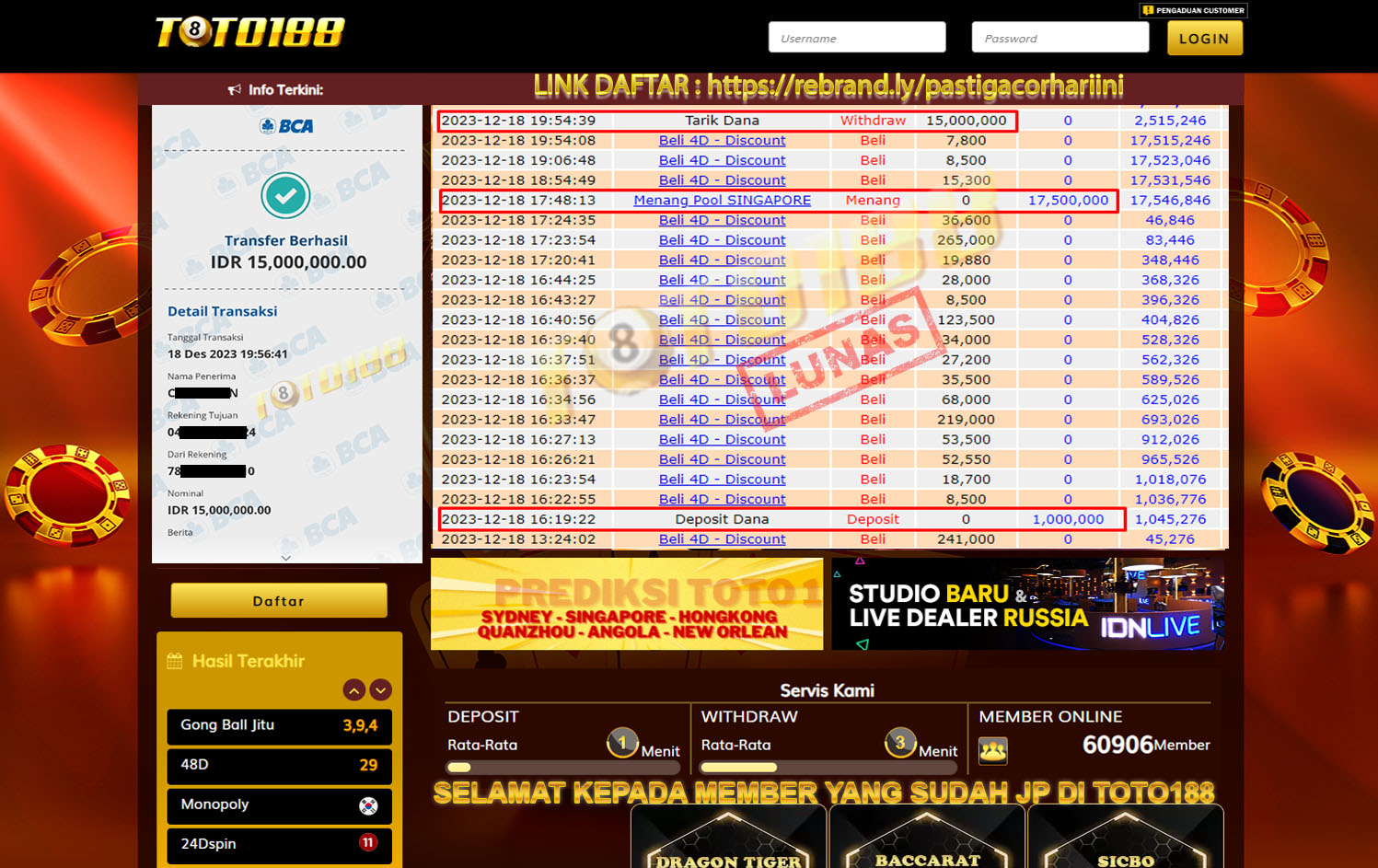
Task: Click the 'Servis Kami' heading
Action: [x=828, y=690]
